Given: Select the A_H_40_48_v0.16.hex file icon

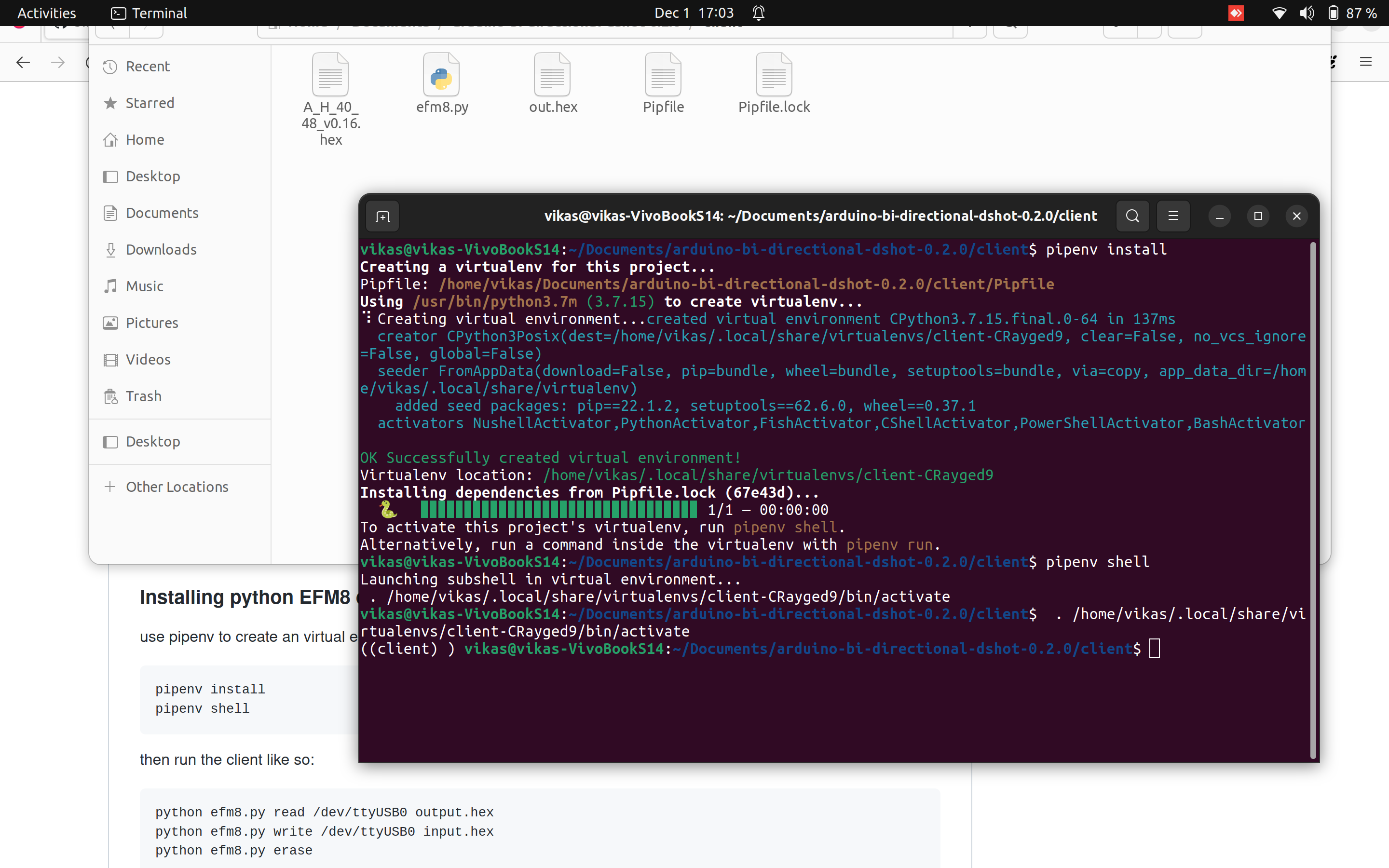Looking at the screenshot, I should (x=330, y=75).
